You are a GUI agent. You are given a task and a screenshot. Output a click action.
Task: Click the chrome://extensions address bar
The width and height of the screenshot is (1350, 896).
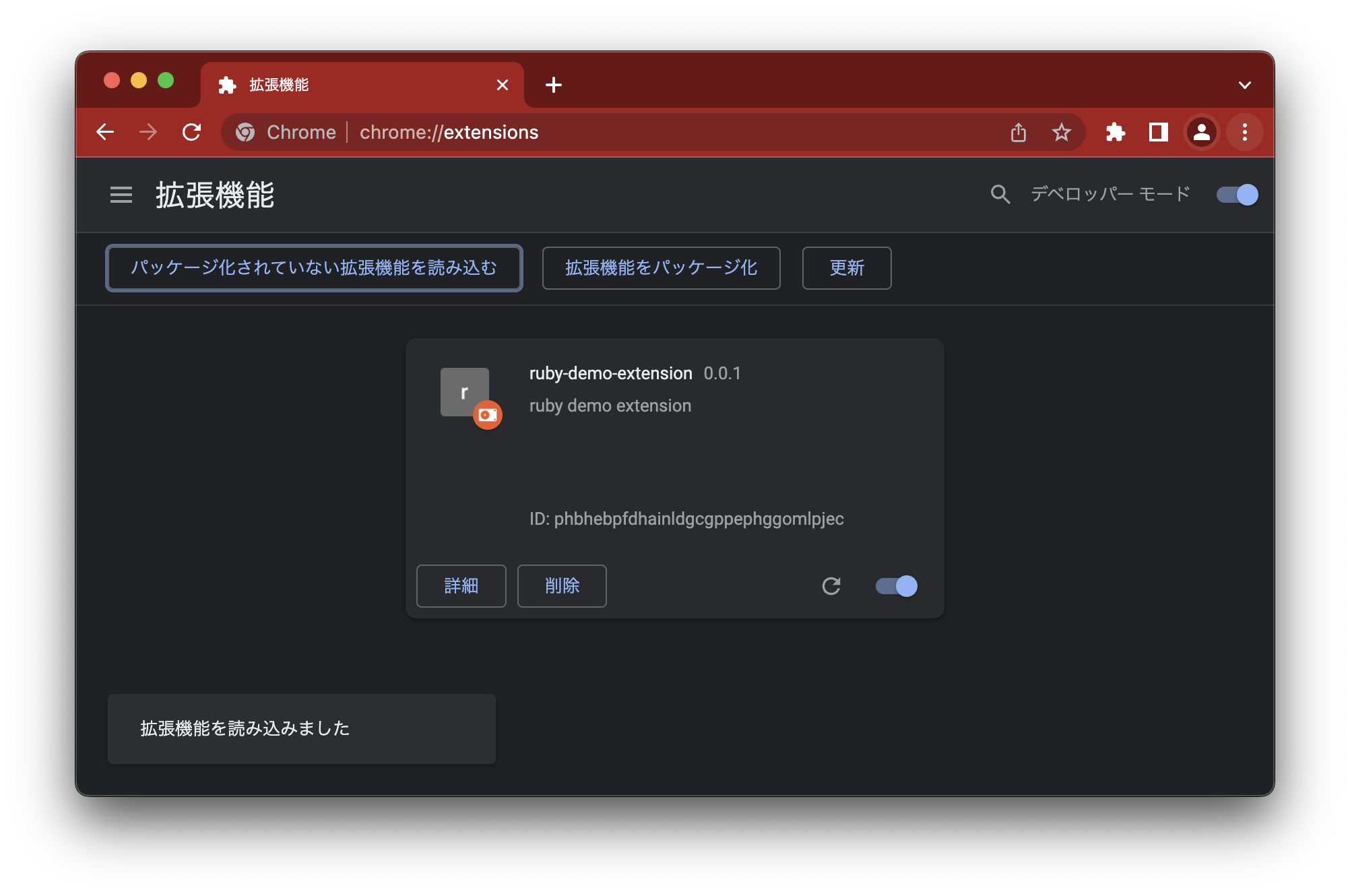653,132
